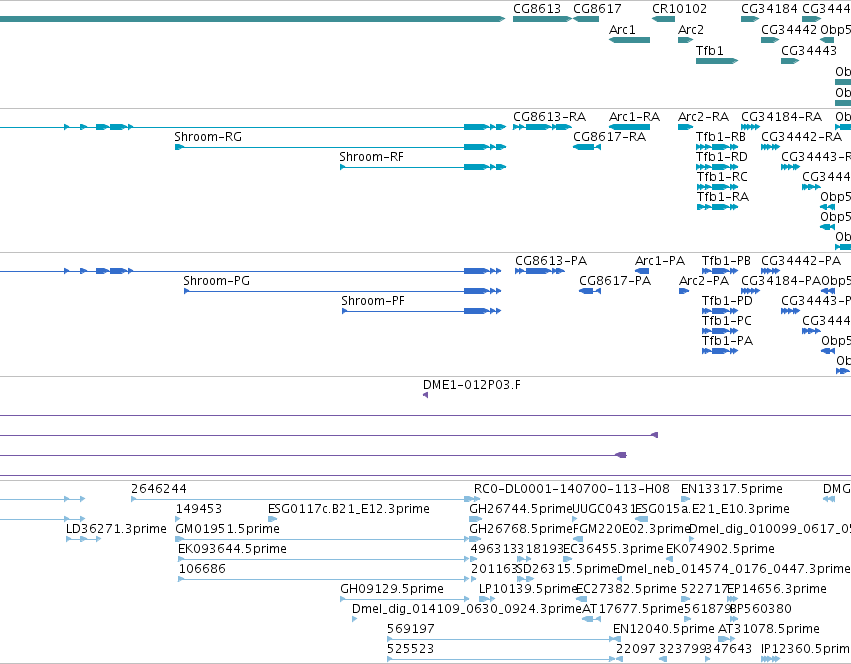Select the 569197 EST feature
This screenshot has height=664, width=851.
pyautogui.click(x=504, y=640)
